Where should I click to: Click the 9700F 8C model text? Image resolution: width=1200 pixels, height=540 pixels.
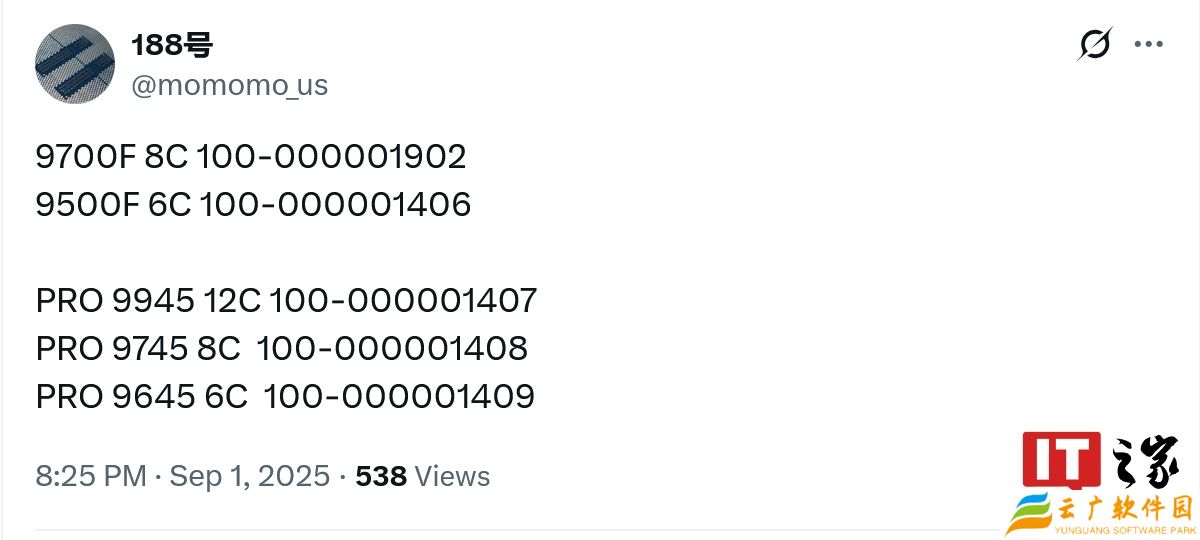click(112, 157)
